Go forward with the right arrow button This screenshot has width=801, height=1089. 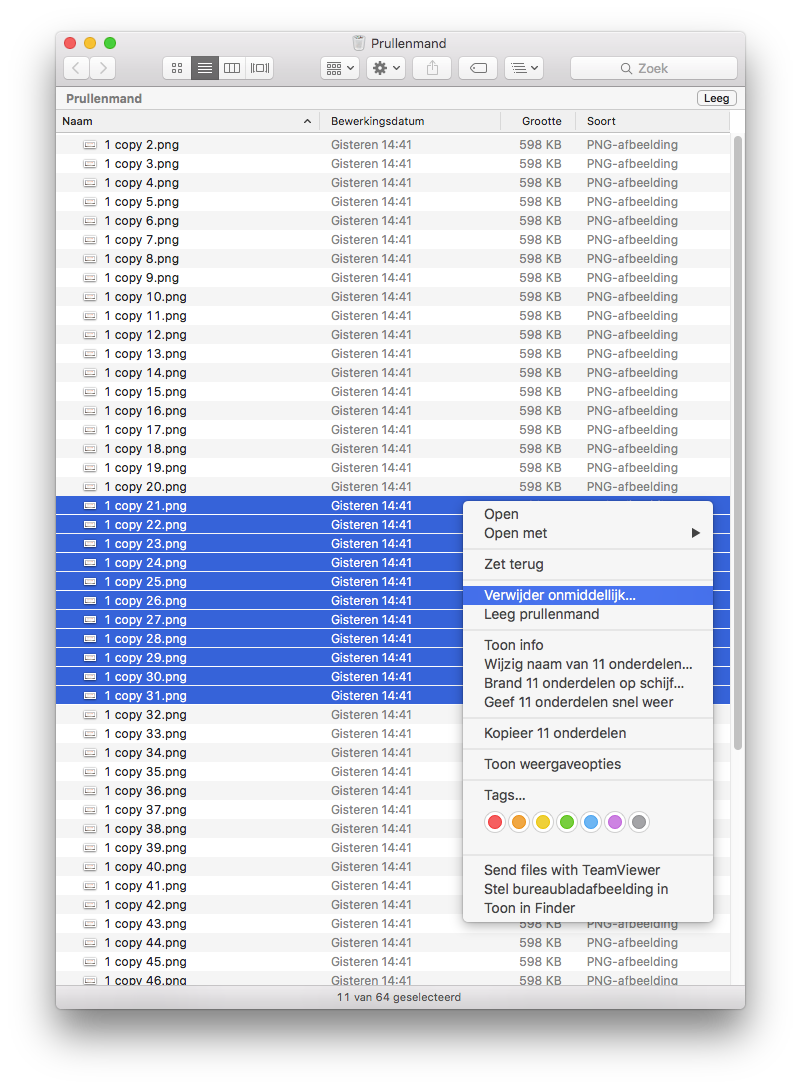[103, 68]
